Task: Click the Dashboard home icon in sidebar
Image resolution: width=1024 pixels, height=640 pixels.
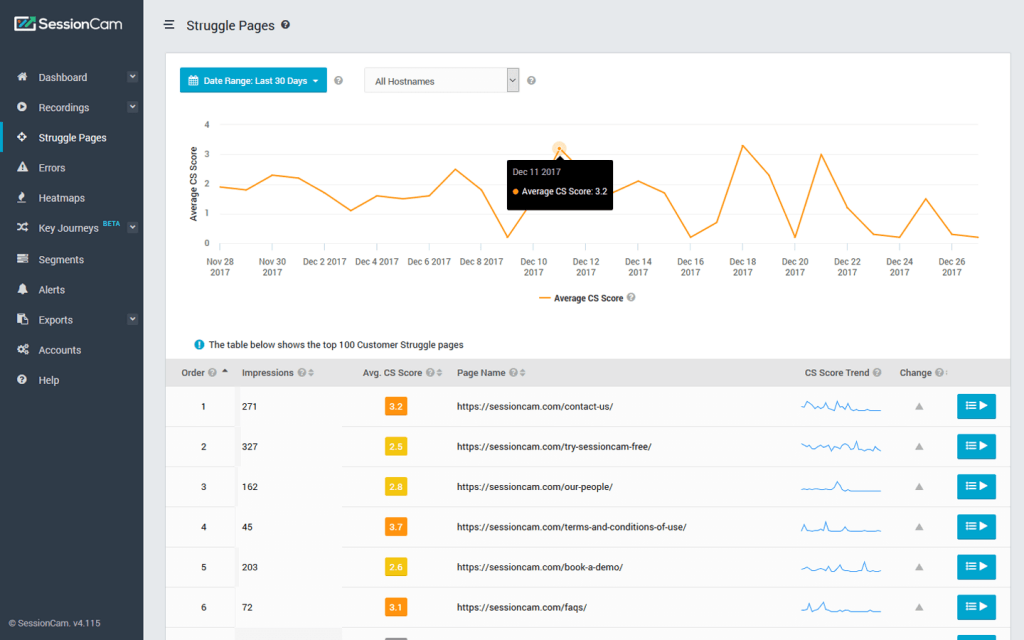Action: click(22, 76)
